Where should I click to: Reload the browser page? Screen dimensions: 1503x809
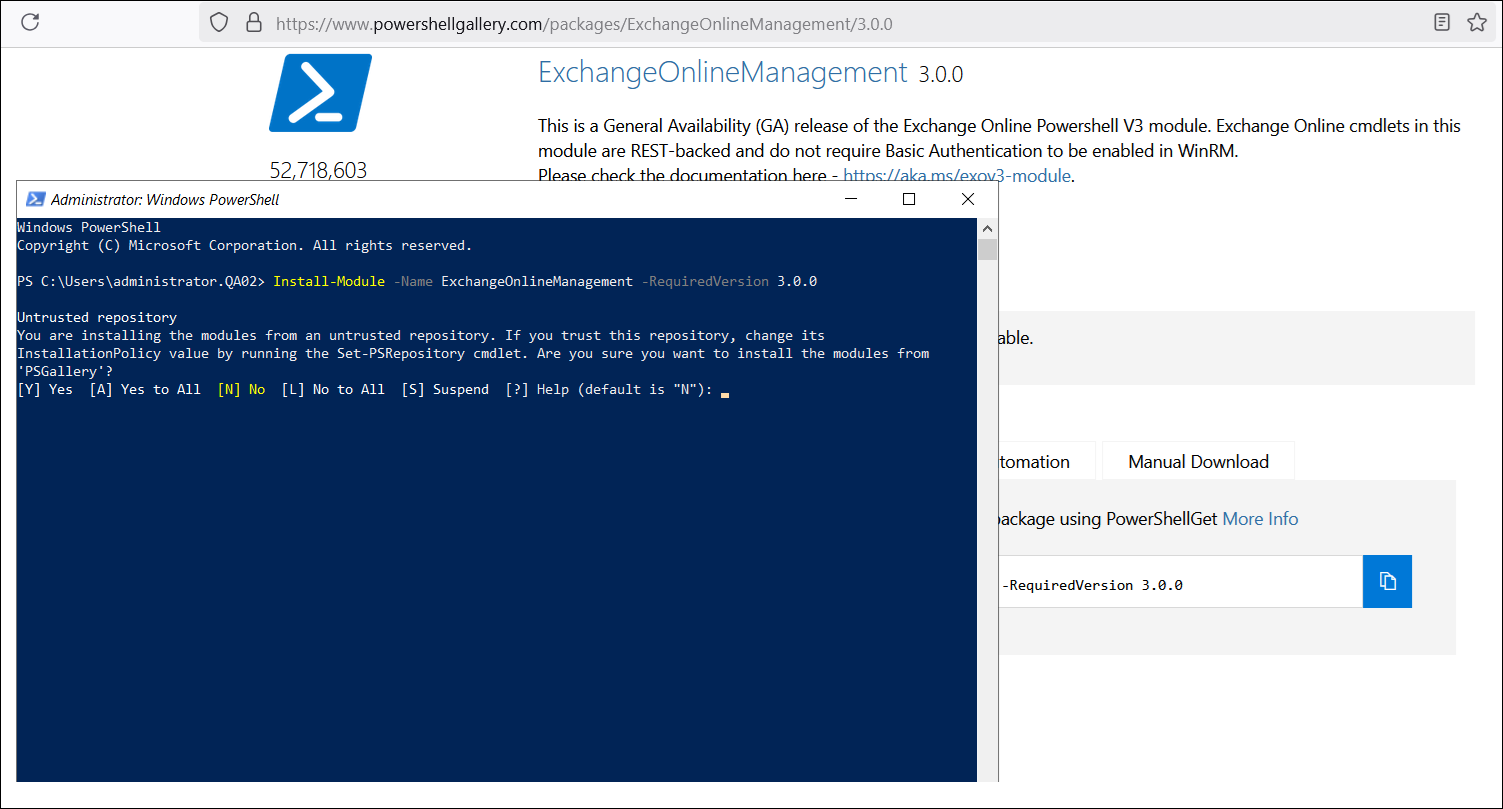coord(30,22)
